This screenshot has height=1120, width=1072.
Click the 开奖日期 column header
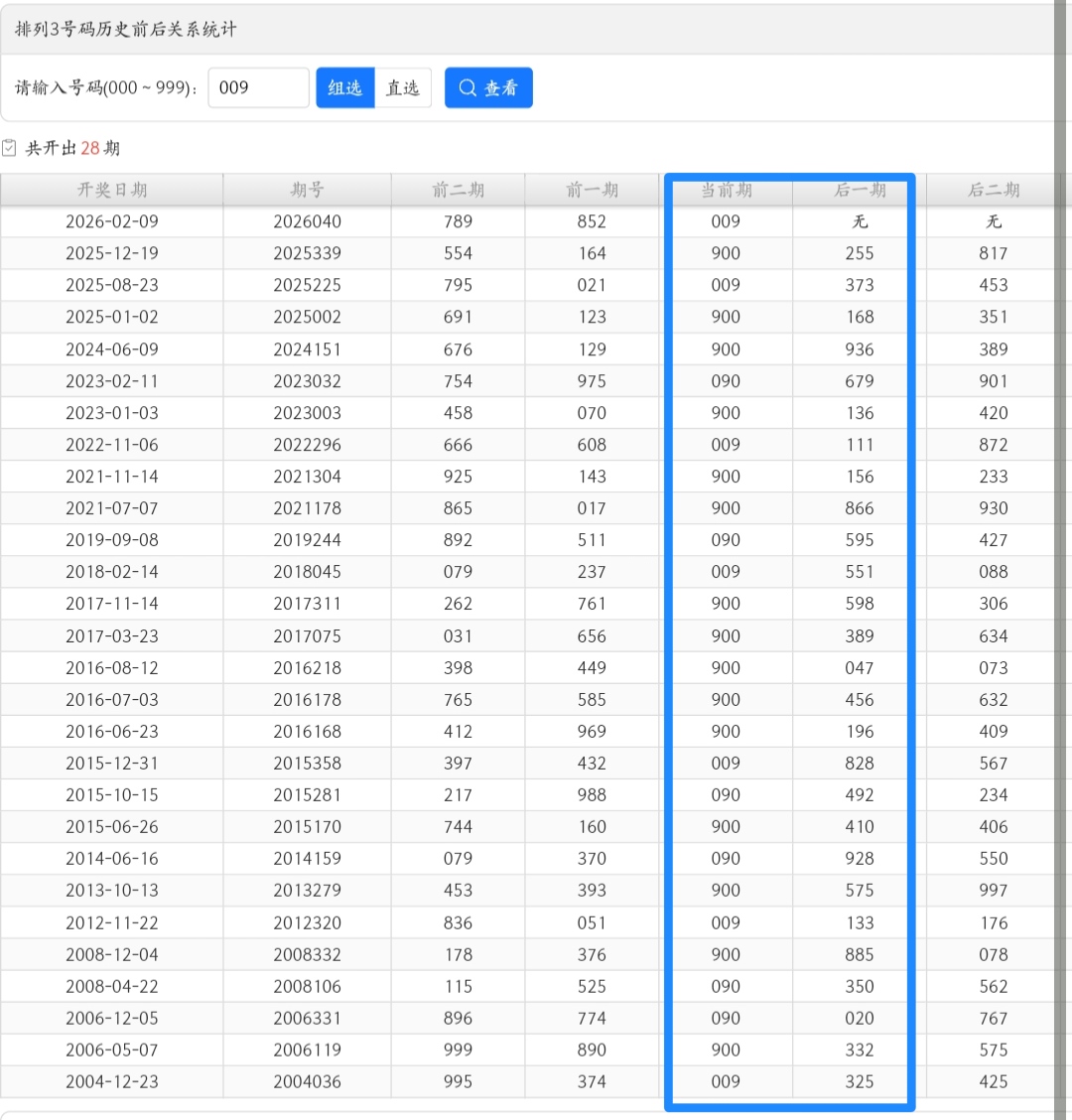[x=112, y=190]
